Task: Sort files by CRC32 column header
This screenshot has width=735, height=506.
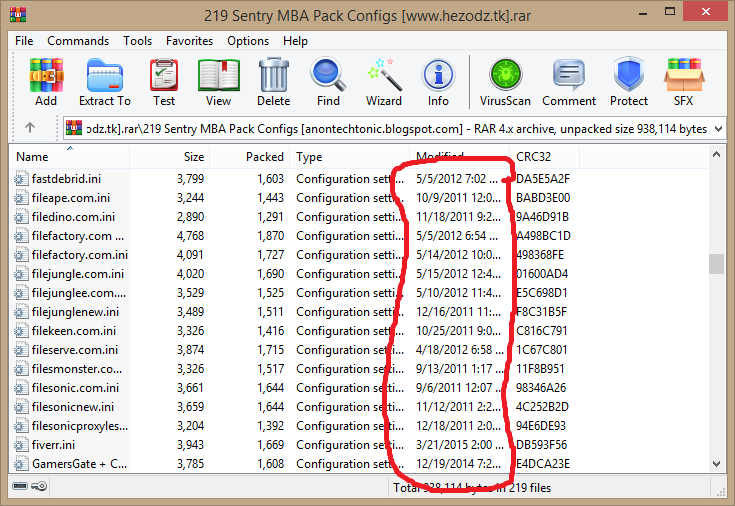Action: click(545, 157)
